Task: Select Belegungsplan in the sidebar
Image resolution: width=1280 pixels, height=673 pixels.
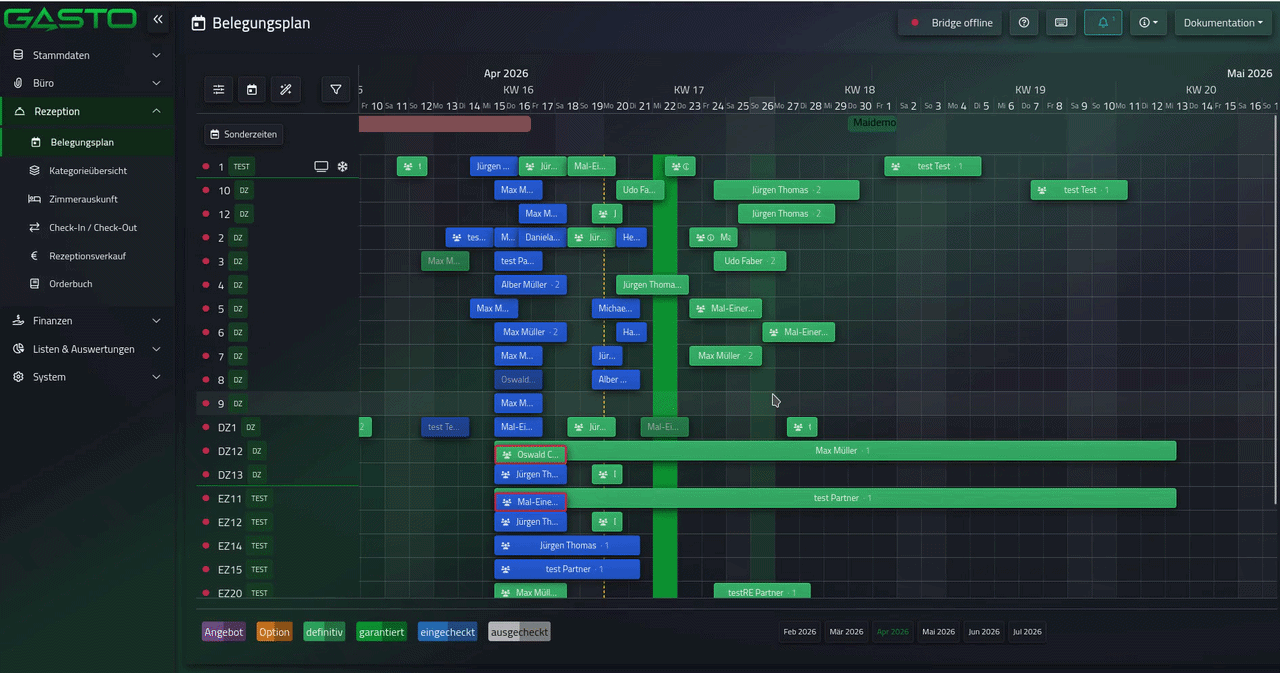Action: pyautogui.click(x=87, y=142)
